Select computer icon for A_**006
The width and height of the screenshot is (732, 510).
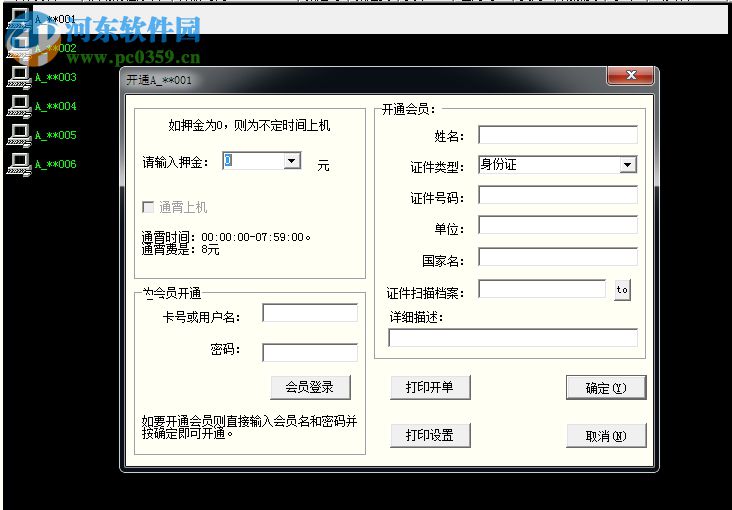click(19, 164)
